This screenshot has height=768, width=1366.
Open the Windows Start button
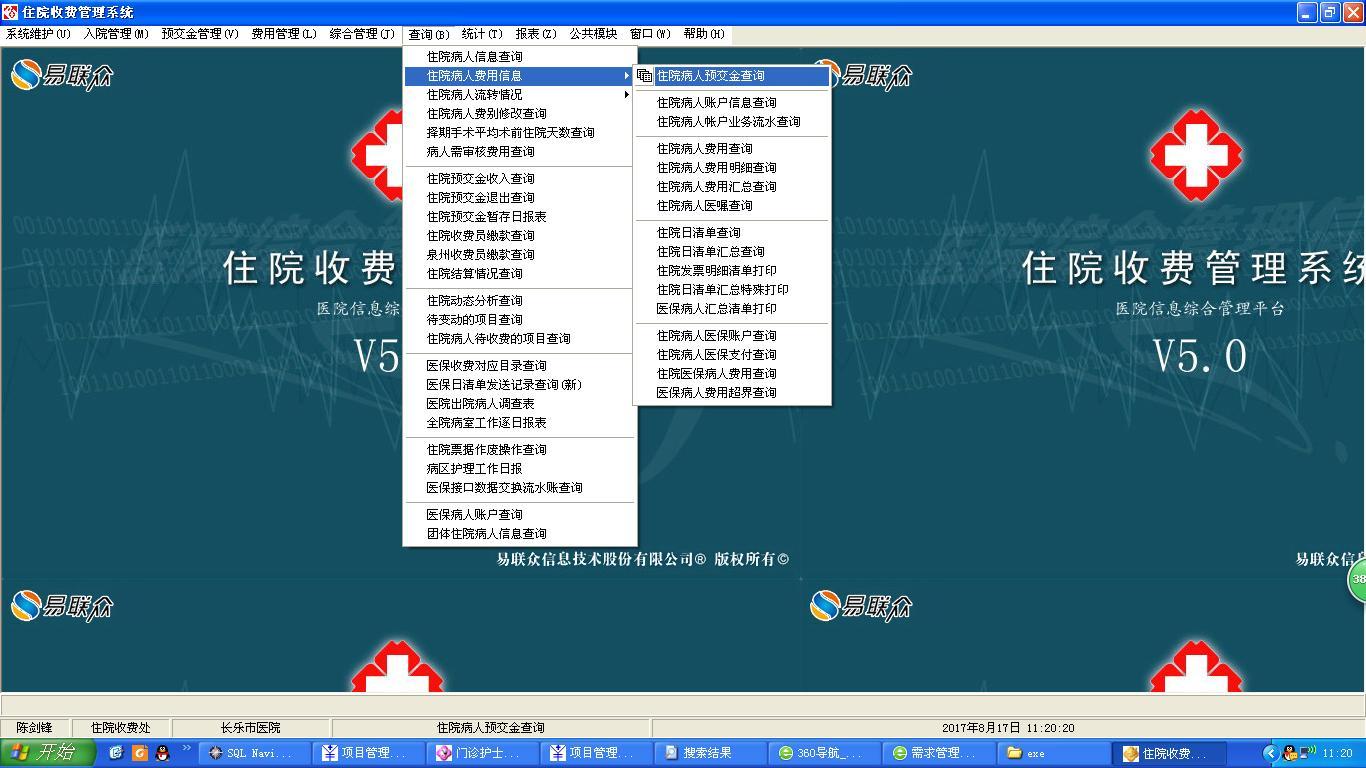click(x=48, y=753)
